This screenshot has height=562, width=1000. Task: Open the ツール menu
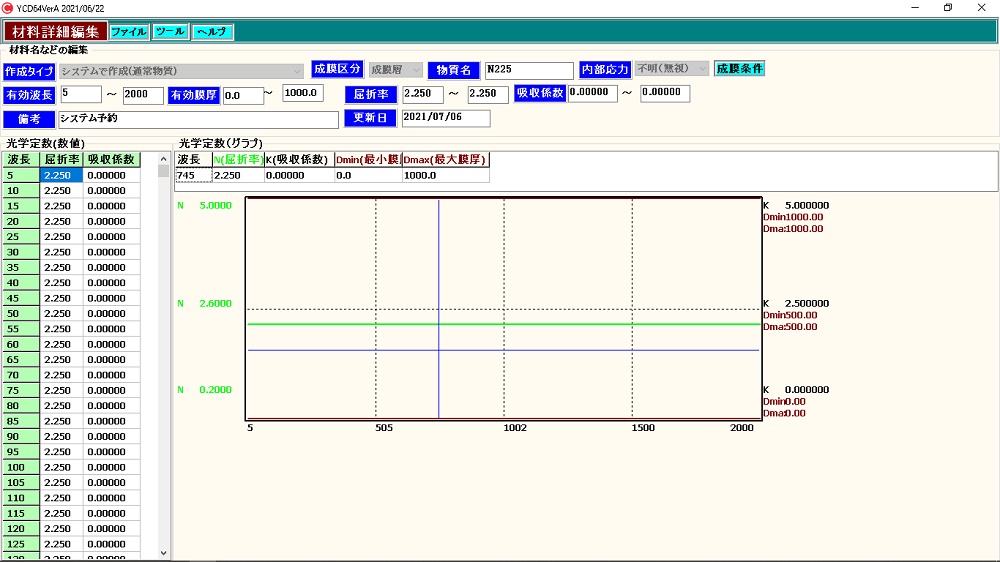tap(170, 32)
